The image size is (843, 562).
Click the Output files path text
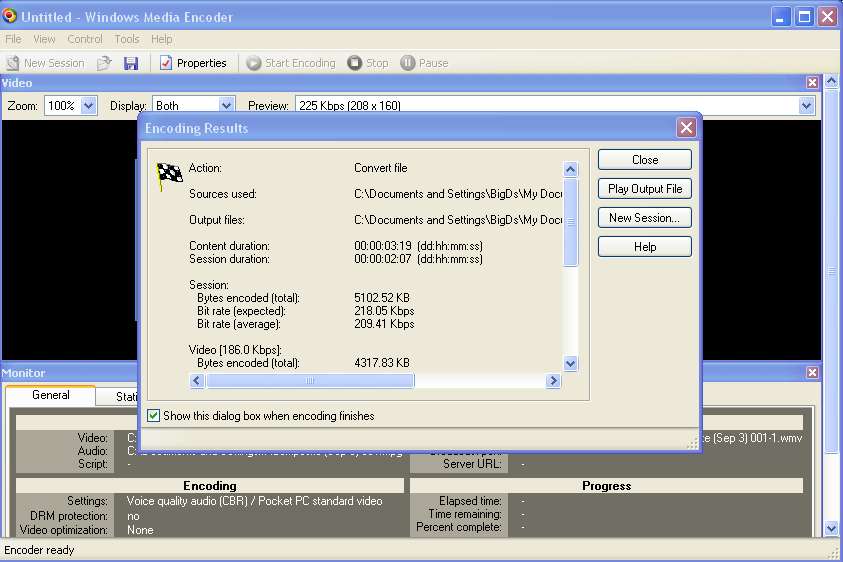pyautogui.click(x=458, y=220)
